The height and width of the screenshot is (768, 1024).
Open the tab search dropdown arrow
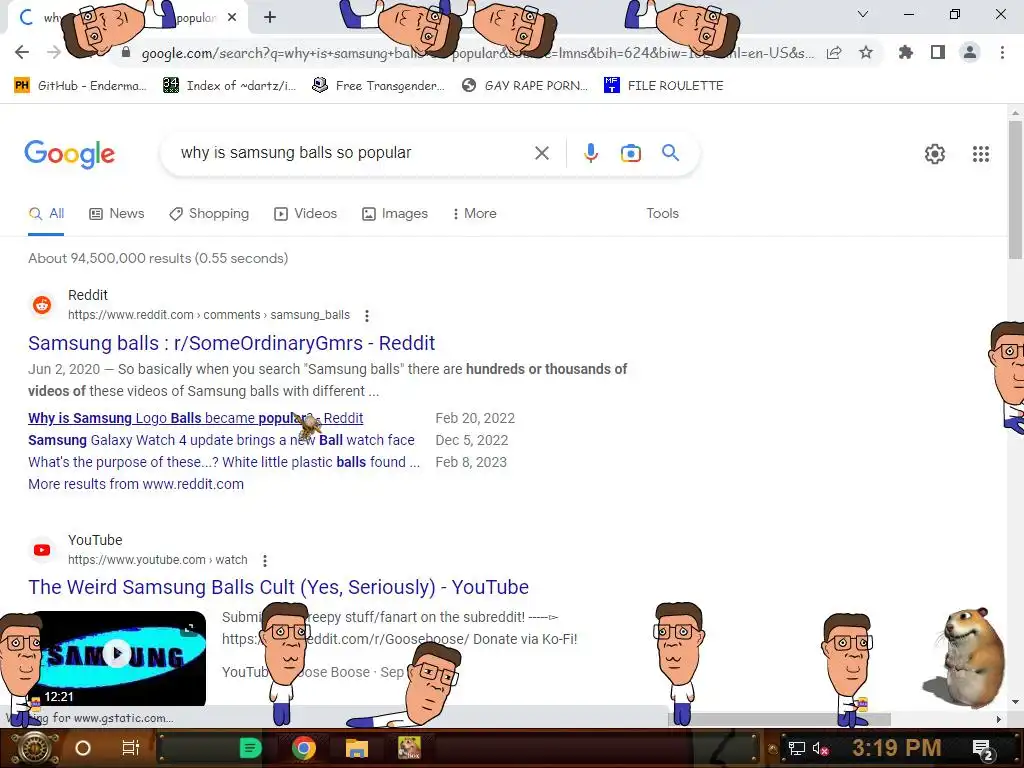pos(863,14)
